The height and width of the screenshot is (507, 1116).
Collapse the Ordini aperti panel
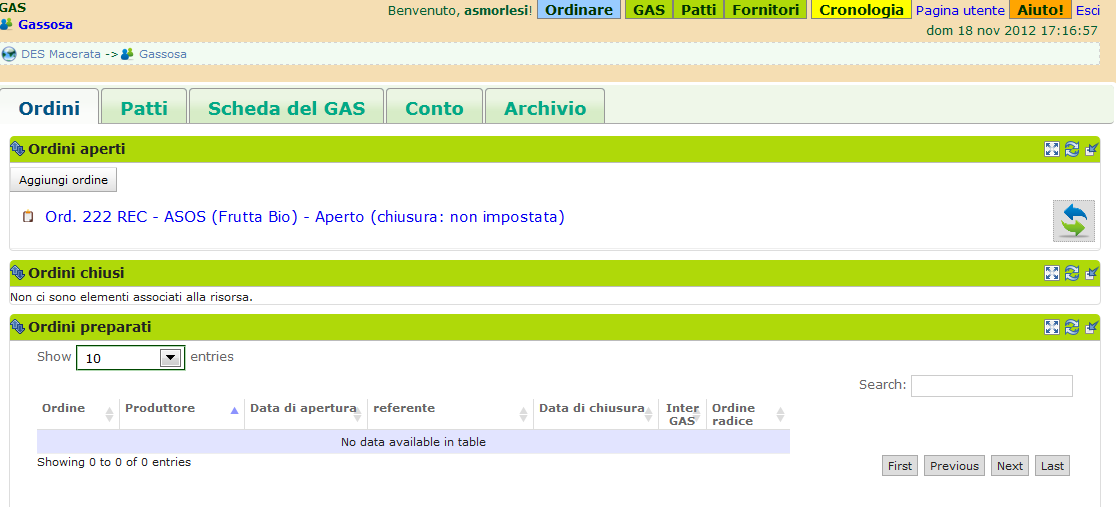click(x=1092, y=149)
